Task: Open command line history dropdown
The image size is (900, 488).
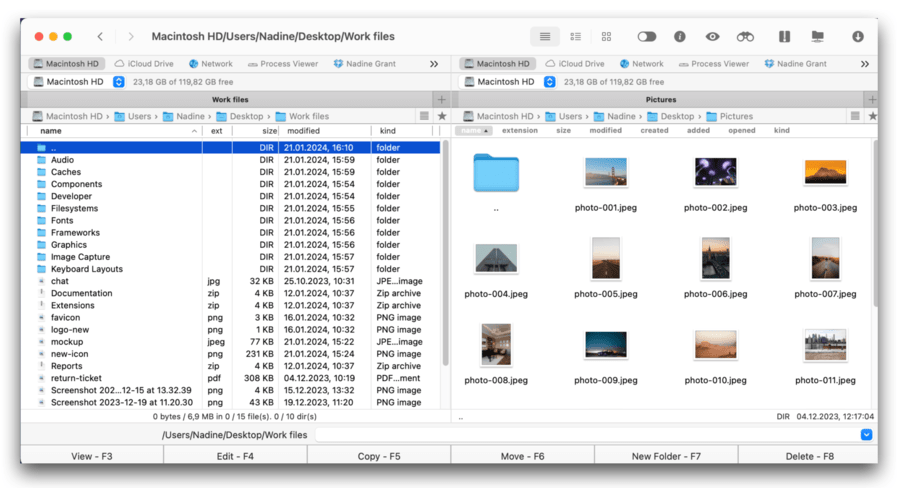Action: pyautogui.click(x=866, y=435)
